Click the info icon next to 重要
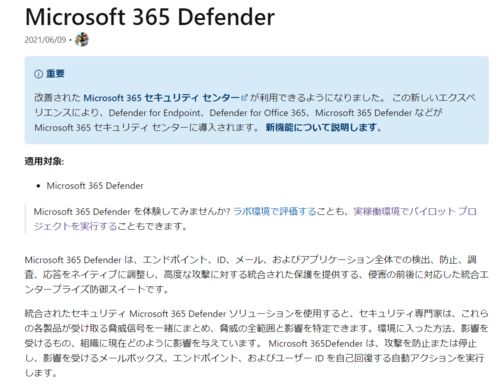Image resolution: width=500 pixels, height=388 pixels. [x=38, y=74]
